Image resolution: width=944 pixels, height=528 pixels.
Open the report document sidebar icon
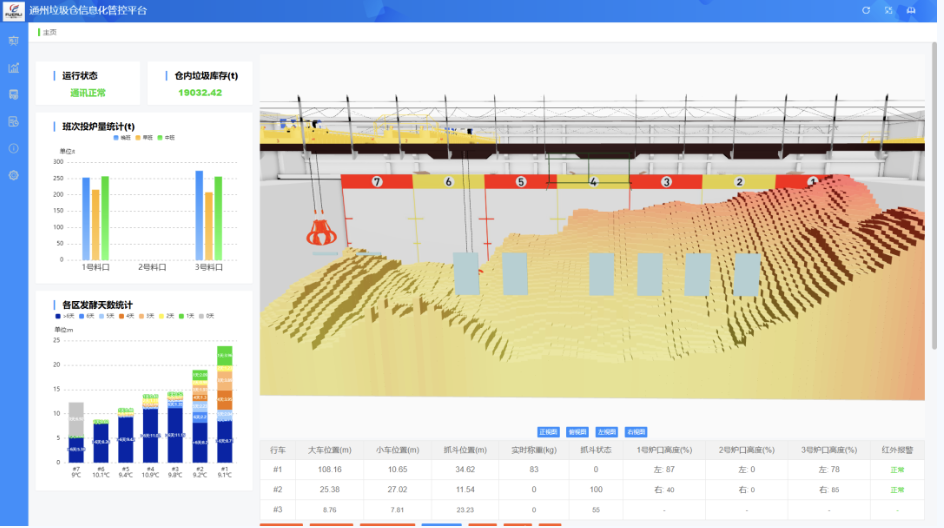(14, 122)
